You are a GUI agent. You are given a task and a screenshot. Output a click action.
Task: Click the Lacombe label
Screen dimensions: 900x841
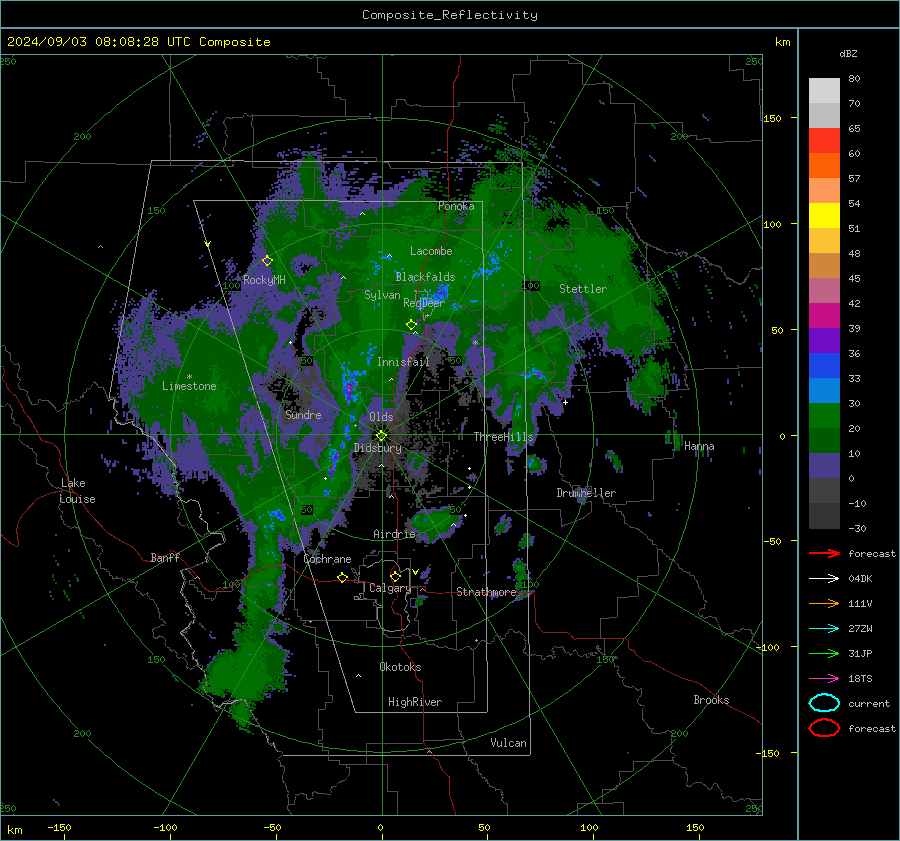tap(431, 251)
